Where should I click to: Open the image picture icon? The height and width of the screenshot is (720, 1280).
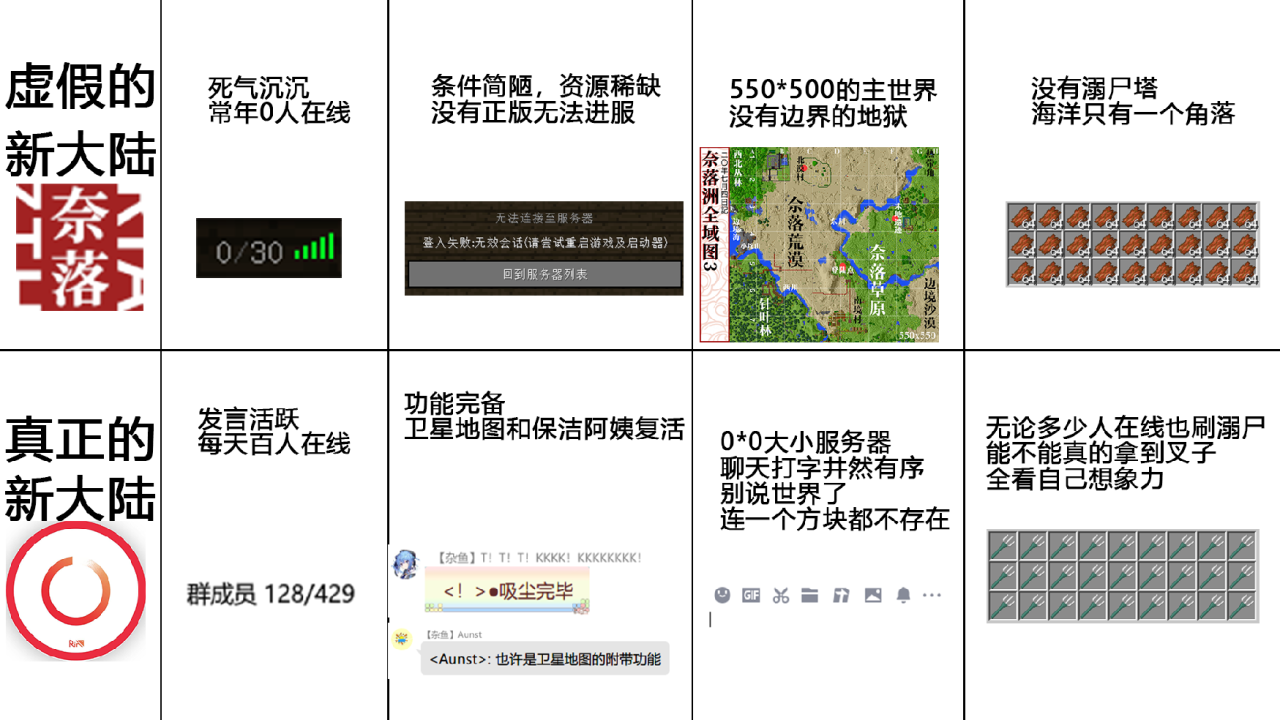(873, 595)
